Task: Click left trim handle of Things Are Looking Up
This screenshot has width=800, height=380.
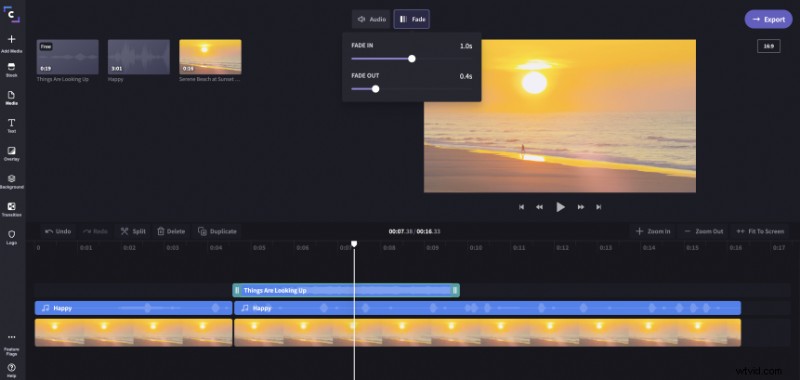Action: click(237, 290)
